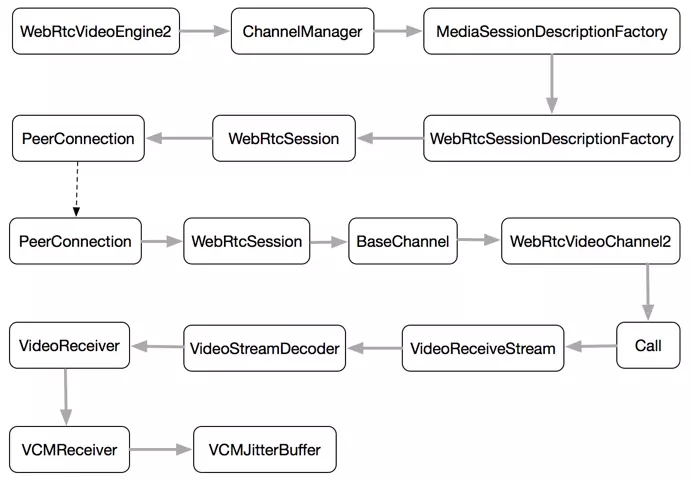Click the VideoReceiveStream box
The image size is (692, 482).
(x=484, y=348)
